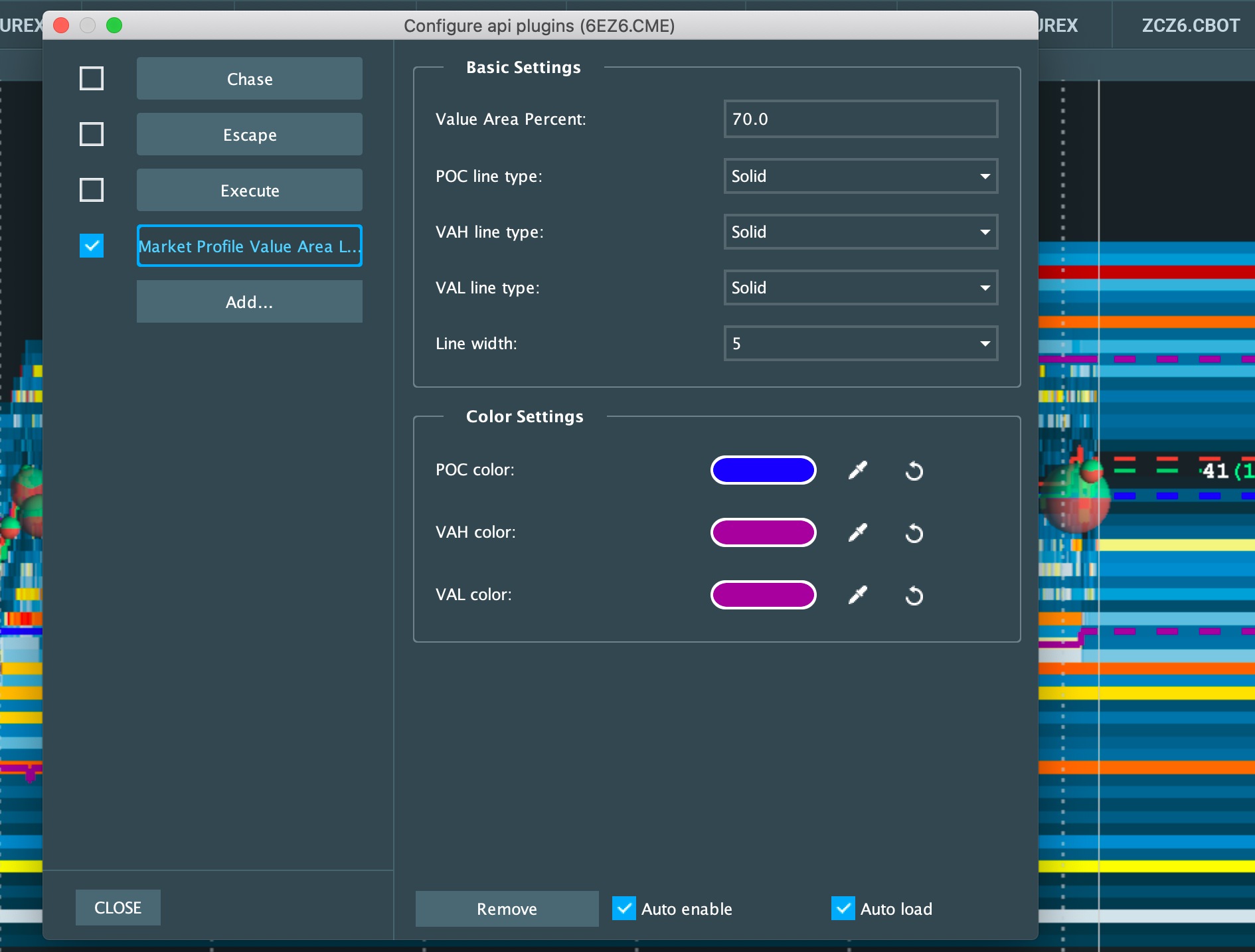Open the blue POC color swatch
Screen dimensions: 1255x952
(x=764, y=470)
